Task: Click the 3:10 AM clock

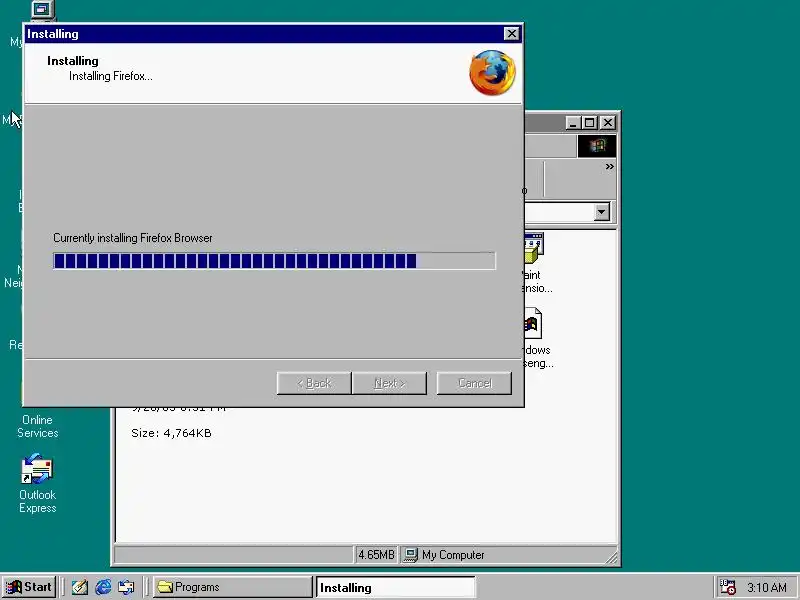Action: [767, 588]
